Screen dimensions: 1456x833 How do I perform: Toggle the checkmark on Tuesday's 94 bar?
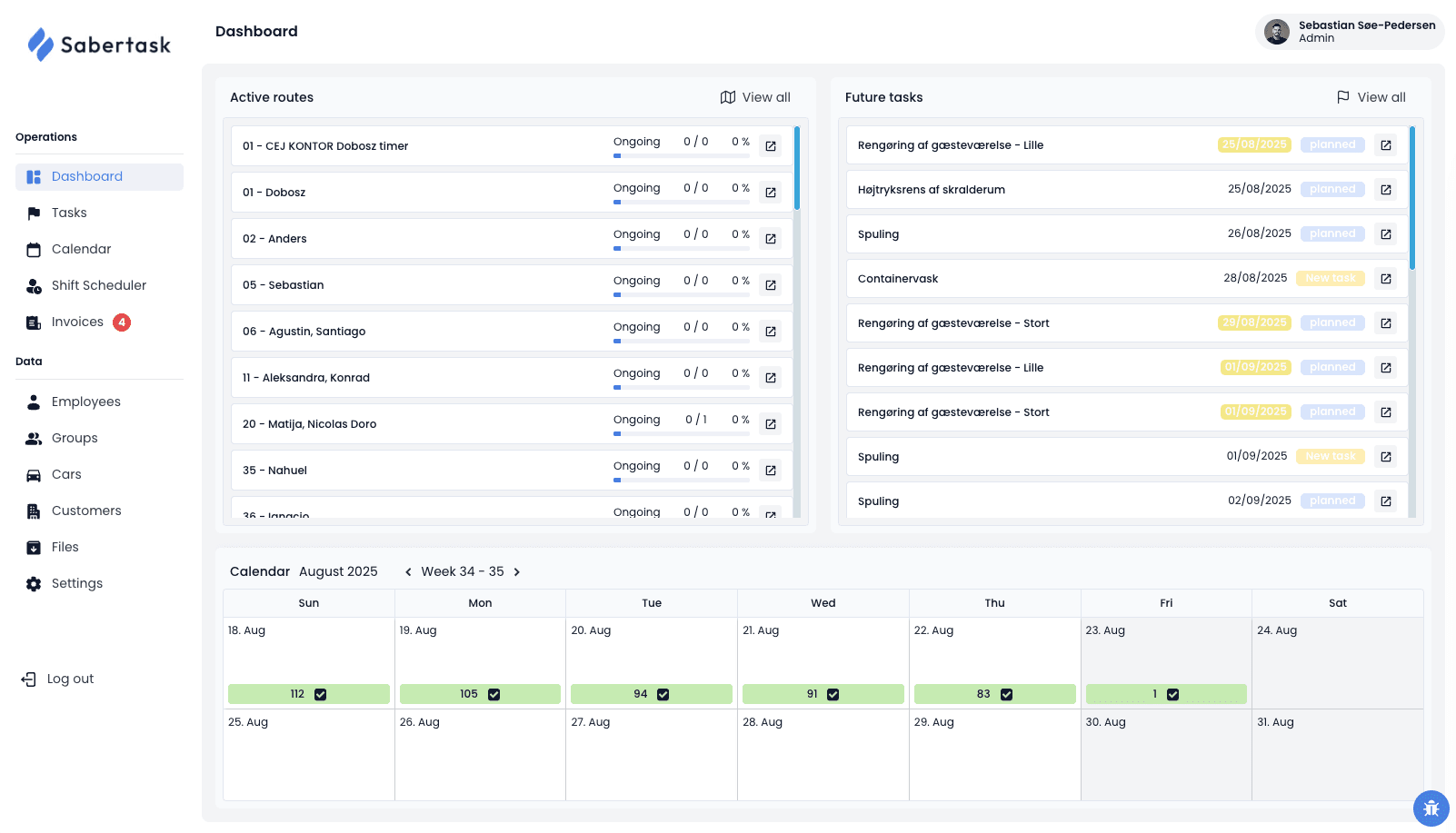pos(663,693)
